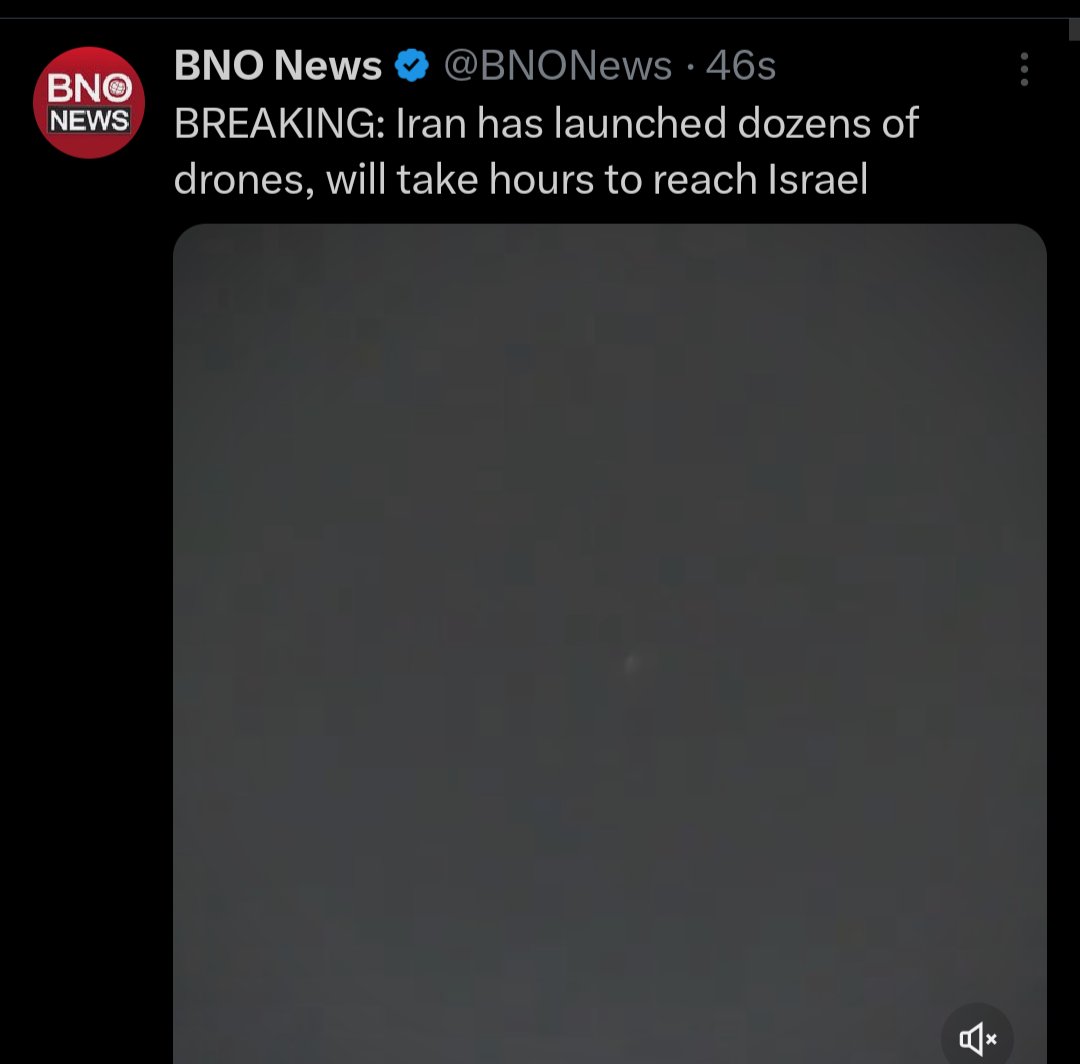Expand the post overflow menu

1024,69
